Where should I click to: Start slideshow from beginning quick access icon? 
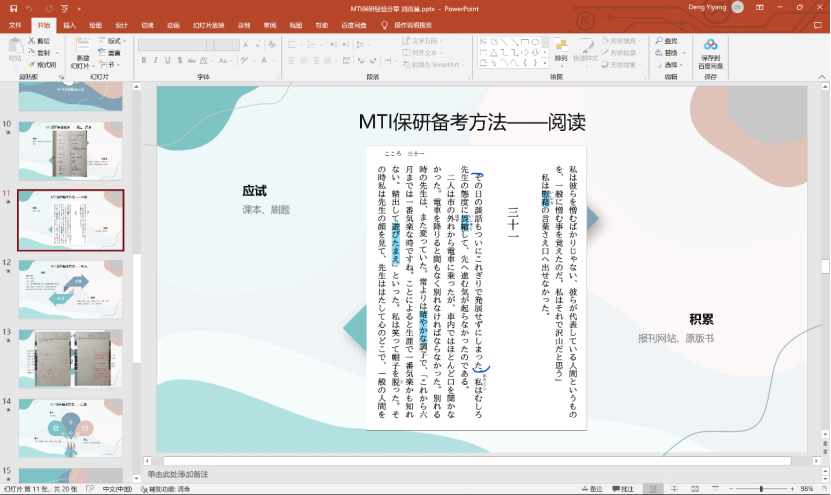tap(65, 8)
